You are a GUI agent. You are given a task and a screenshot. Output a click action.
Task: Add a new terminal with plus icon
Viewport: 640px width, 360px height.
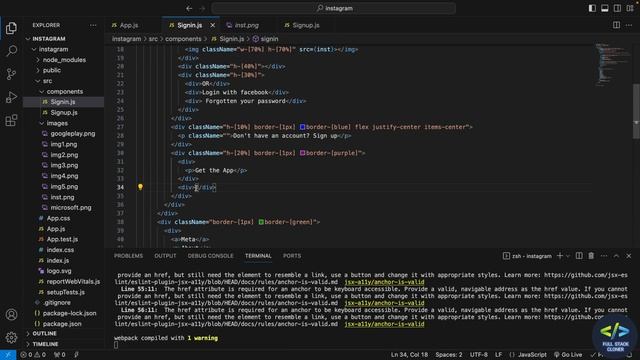pos(560,256)
